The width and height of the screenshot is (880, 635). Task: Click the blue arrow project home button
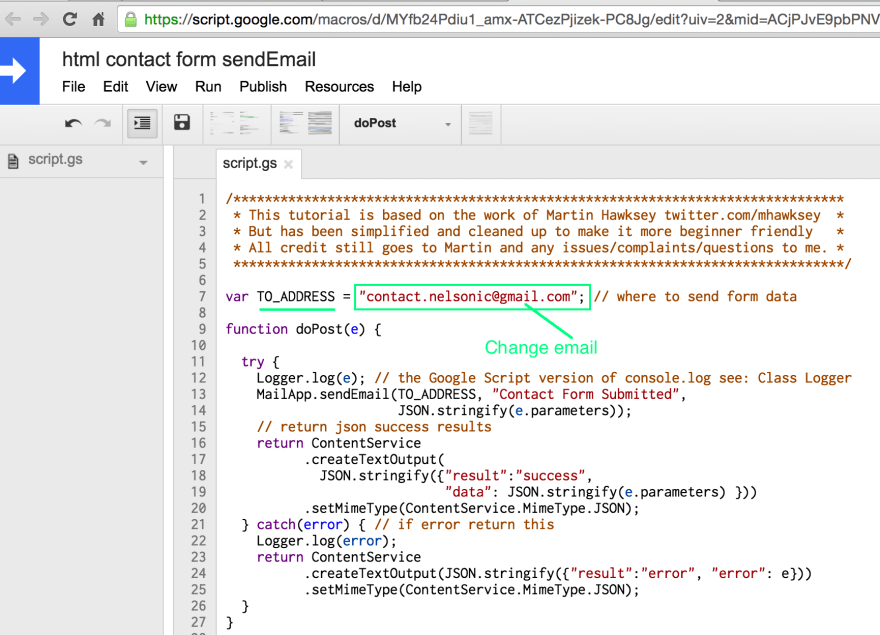pyautogui.click(x=20, y=71)
